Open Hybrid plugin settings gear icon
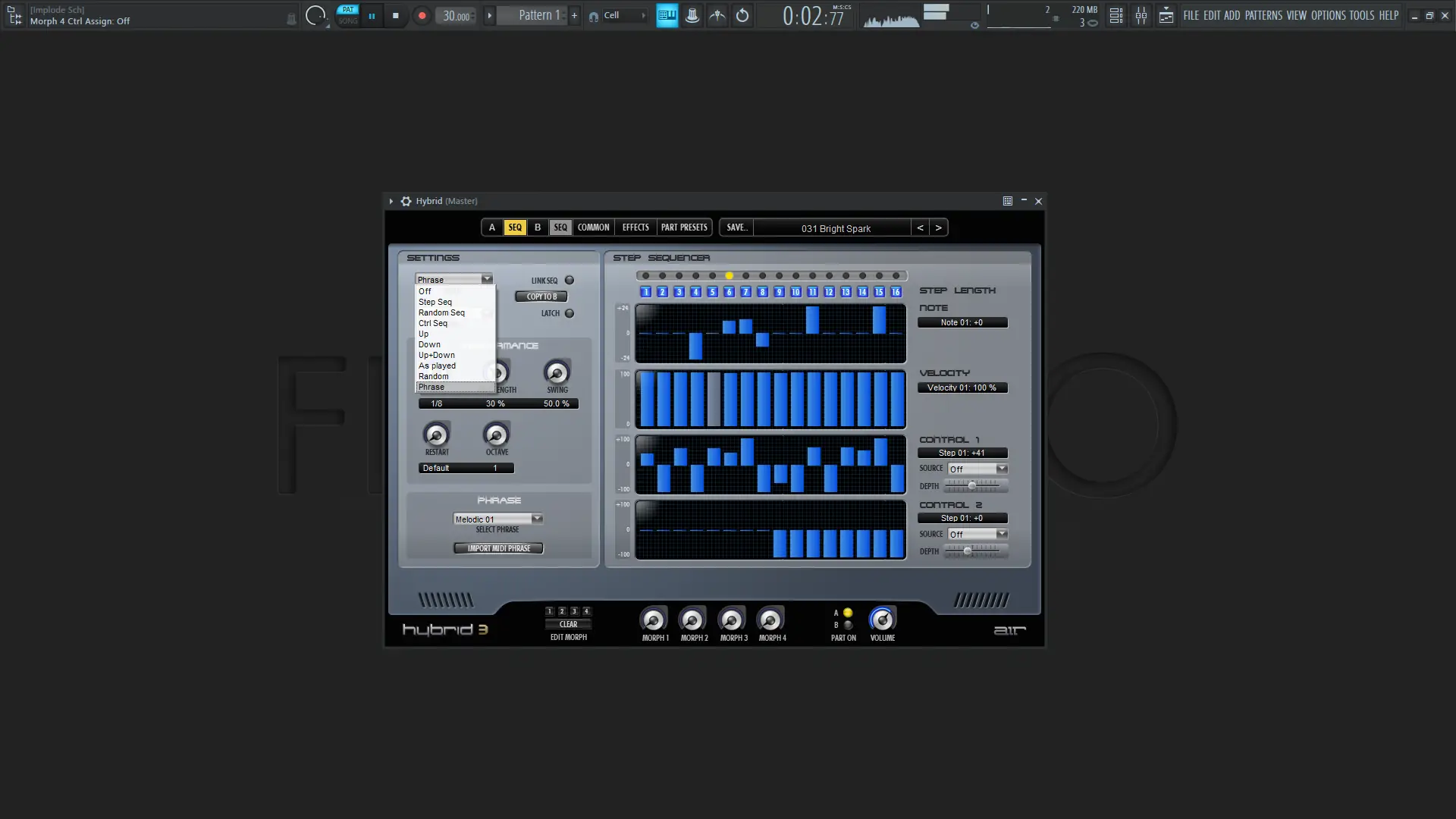 click(x=406, y=201)
